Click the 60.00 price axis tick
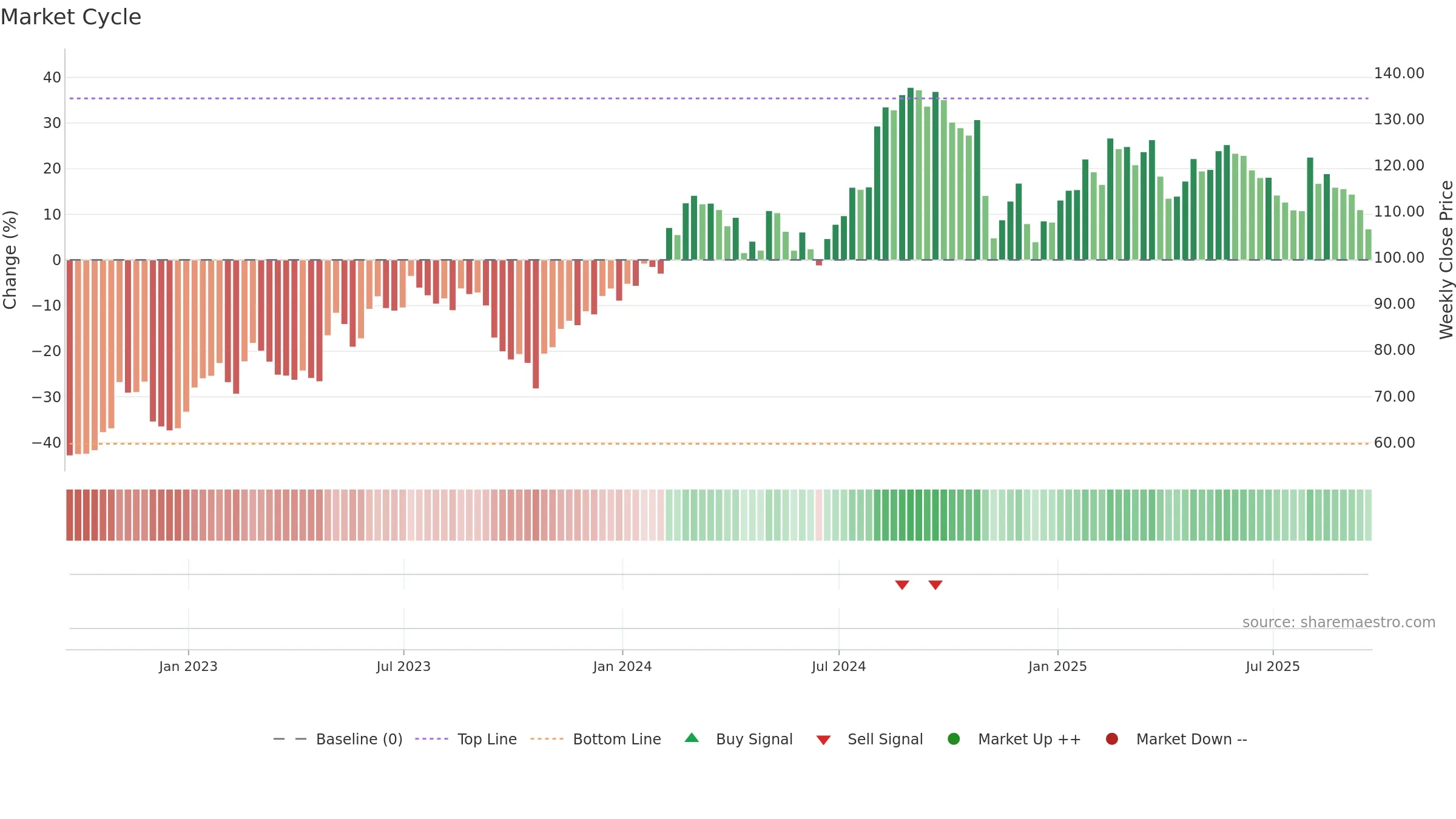This screenshot has height=819, width=1456. 1394,443
